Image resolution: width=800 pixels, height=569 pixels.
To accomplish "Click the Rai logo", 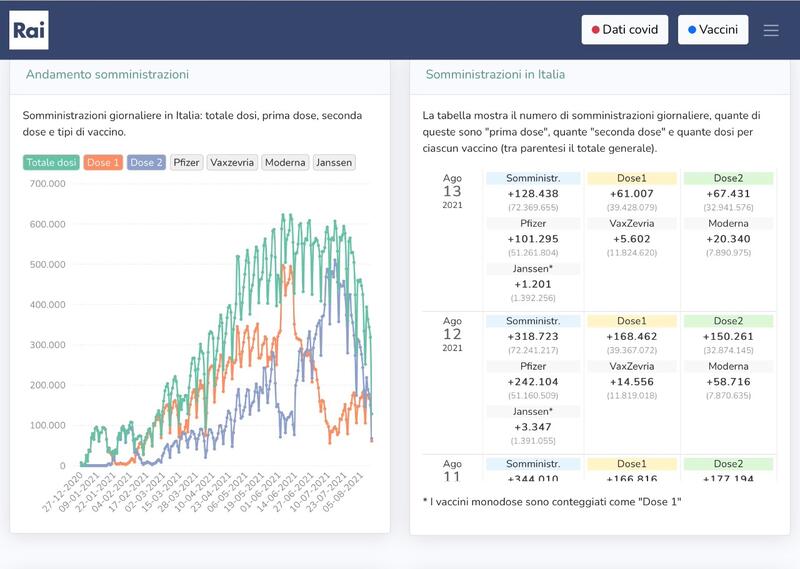I will 29,30.
